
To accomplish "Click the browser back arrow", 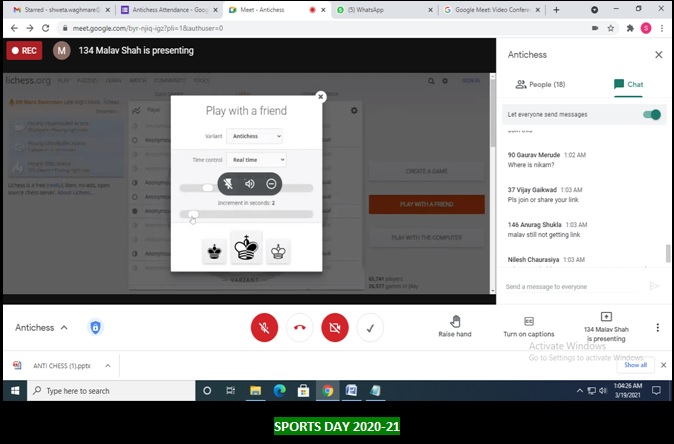I will pyautogui.click(x=14, y=28).
